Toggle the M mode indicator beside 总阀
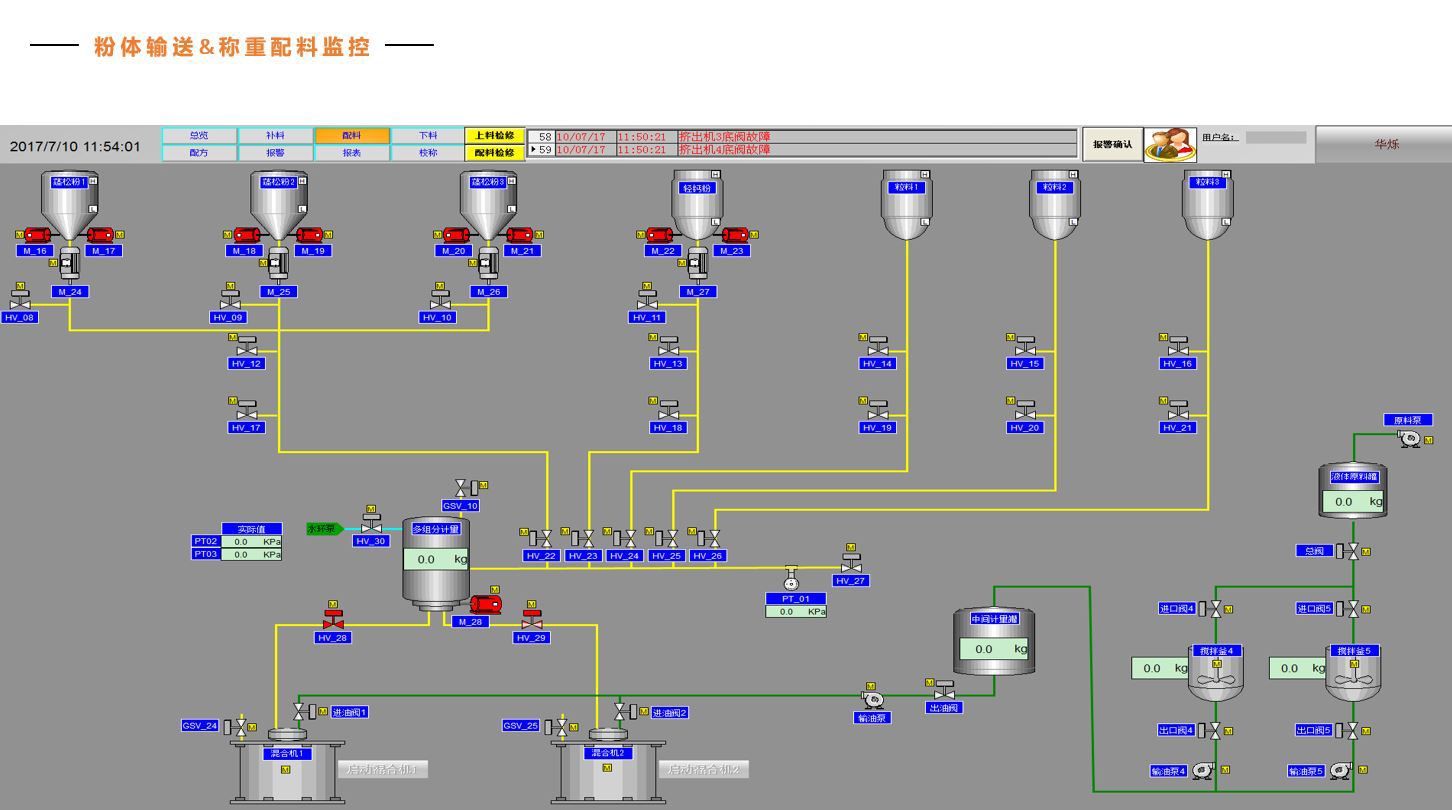The image size is (1452, 810). pos(1366,551)
